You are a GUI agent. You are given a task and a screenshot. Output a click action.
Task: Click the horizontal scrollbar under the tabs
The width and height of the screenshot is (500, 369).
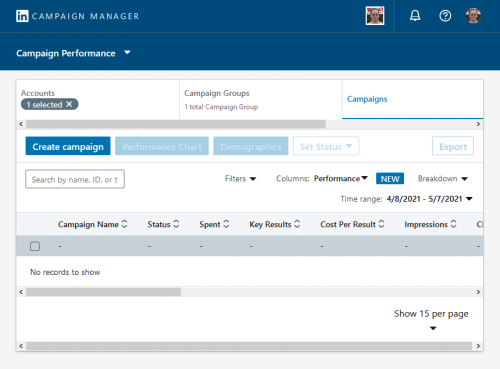(176, 124)
